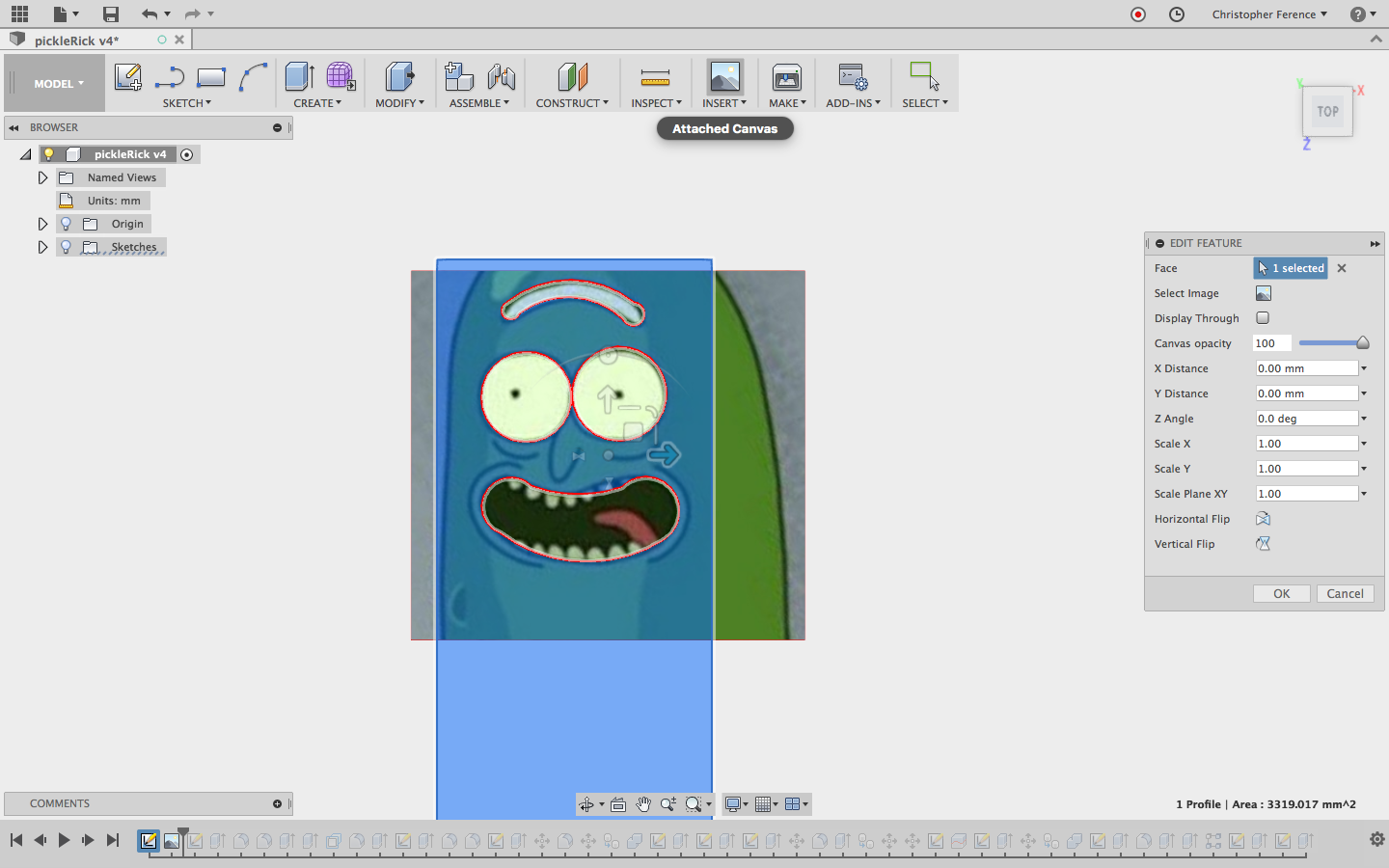Image resolution: width=1389 pixels, height=868 pixels.
Task: Expand Named Views in the Browser
Action: (x=42, y=177)
